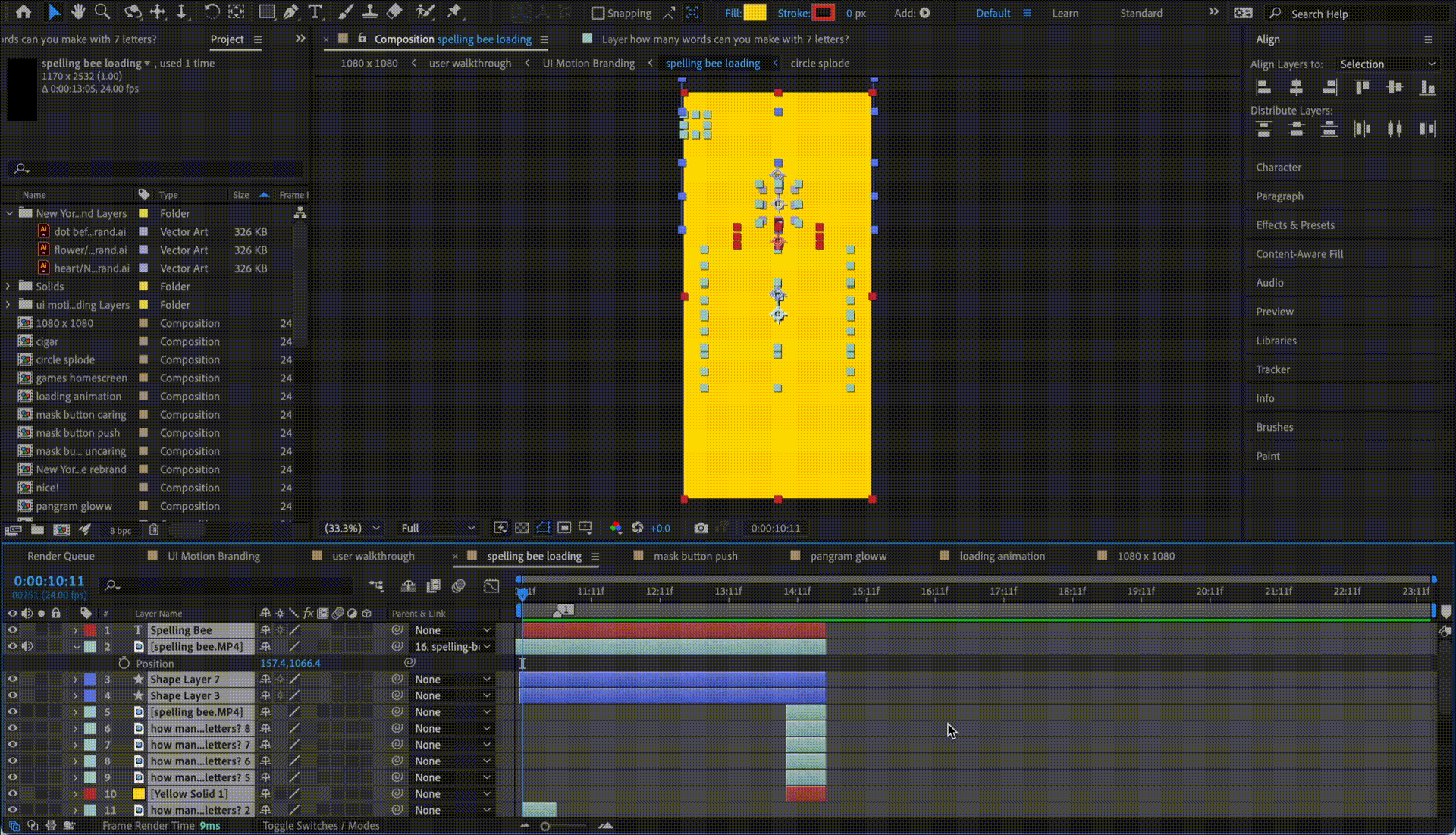Delete selected item with trash icon

pos(154,529)
